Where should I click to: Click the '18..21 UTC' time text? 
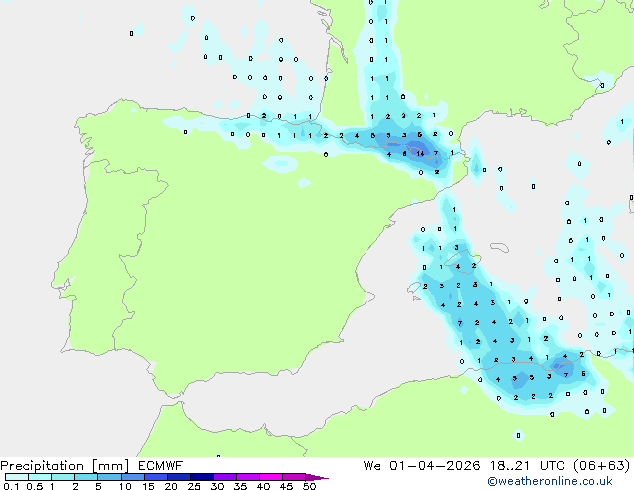(x=528, y=466)
